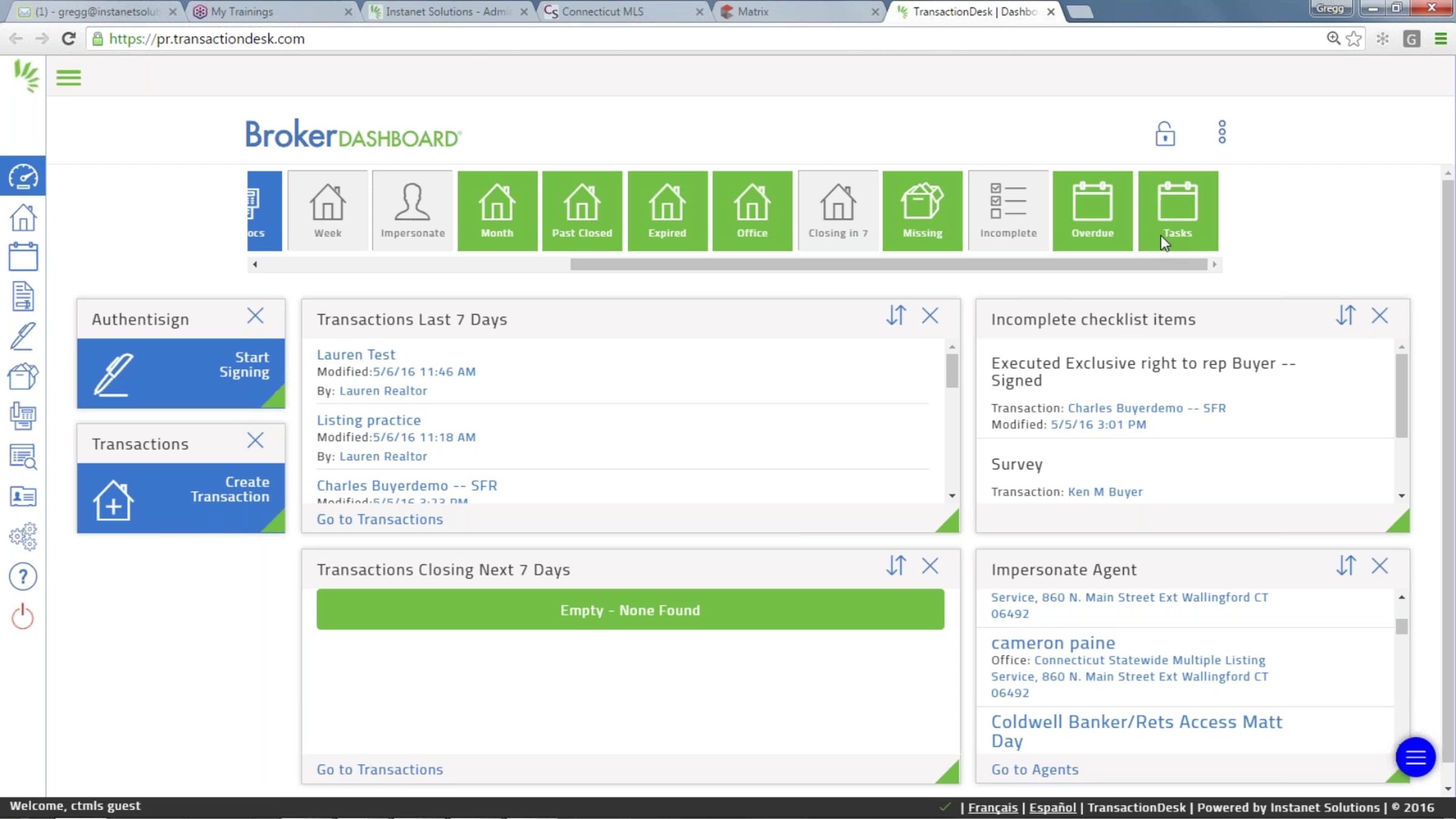Image resolution: width=1456 pixels, height=819 pixels.
Task: Select the Expired tile
Action: [x=667, y=211]
